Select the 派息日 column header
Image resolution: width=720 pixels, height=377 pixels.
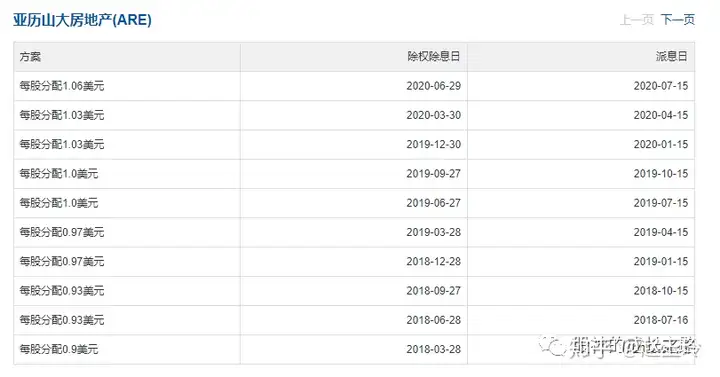point(671,56)
